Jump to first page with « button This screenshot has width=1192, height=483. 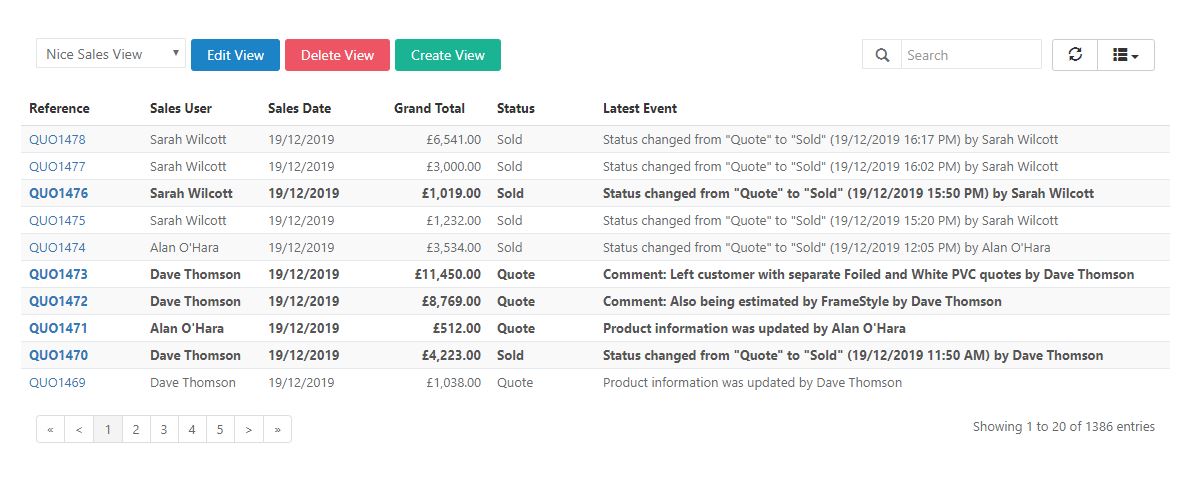point(50,429)
